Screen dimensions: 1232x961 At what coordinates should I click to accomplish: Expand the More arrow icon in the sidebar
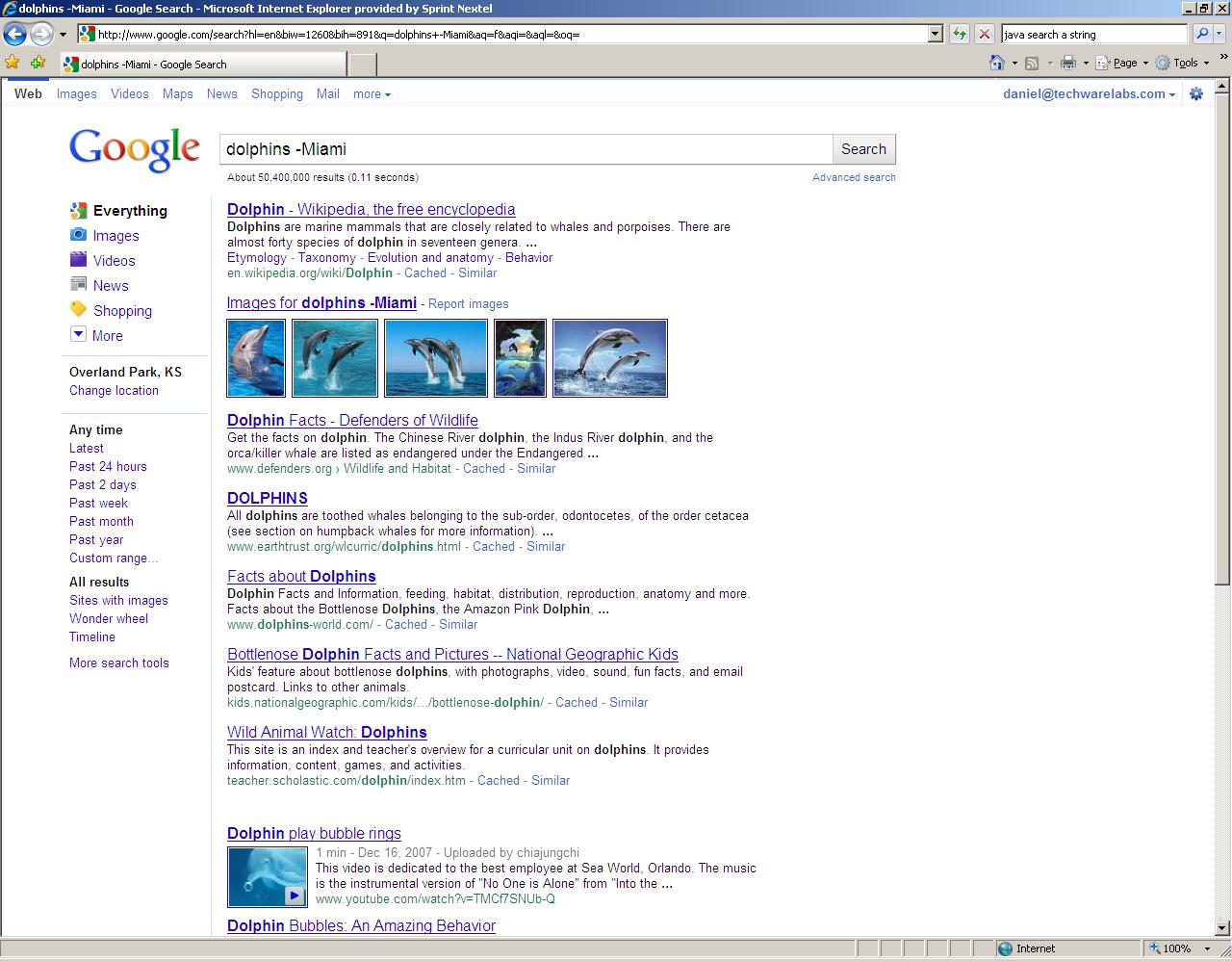79,334
